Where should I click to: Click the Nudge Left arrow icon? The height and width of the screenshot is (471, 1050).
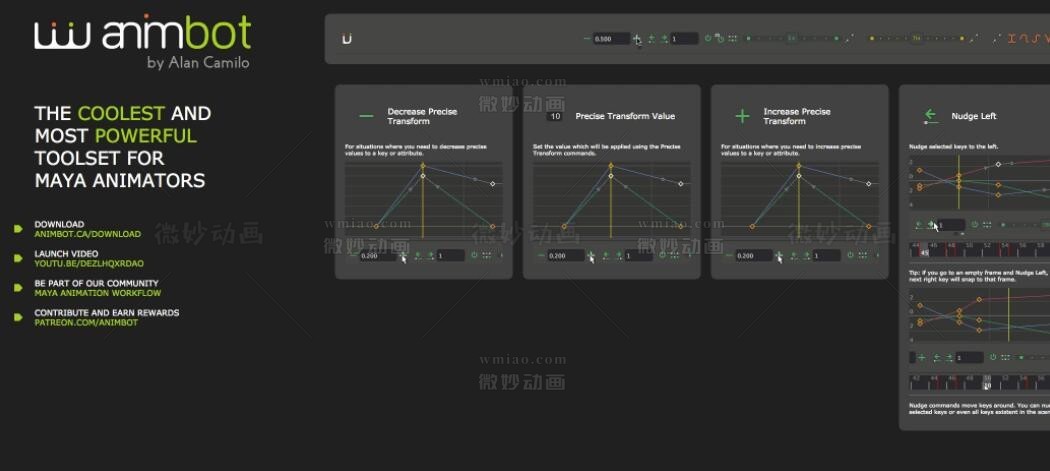point(930,116)
